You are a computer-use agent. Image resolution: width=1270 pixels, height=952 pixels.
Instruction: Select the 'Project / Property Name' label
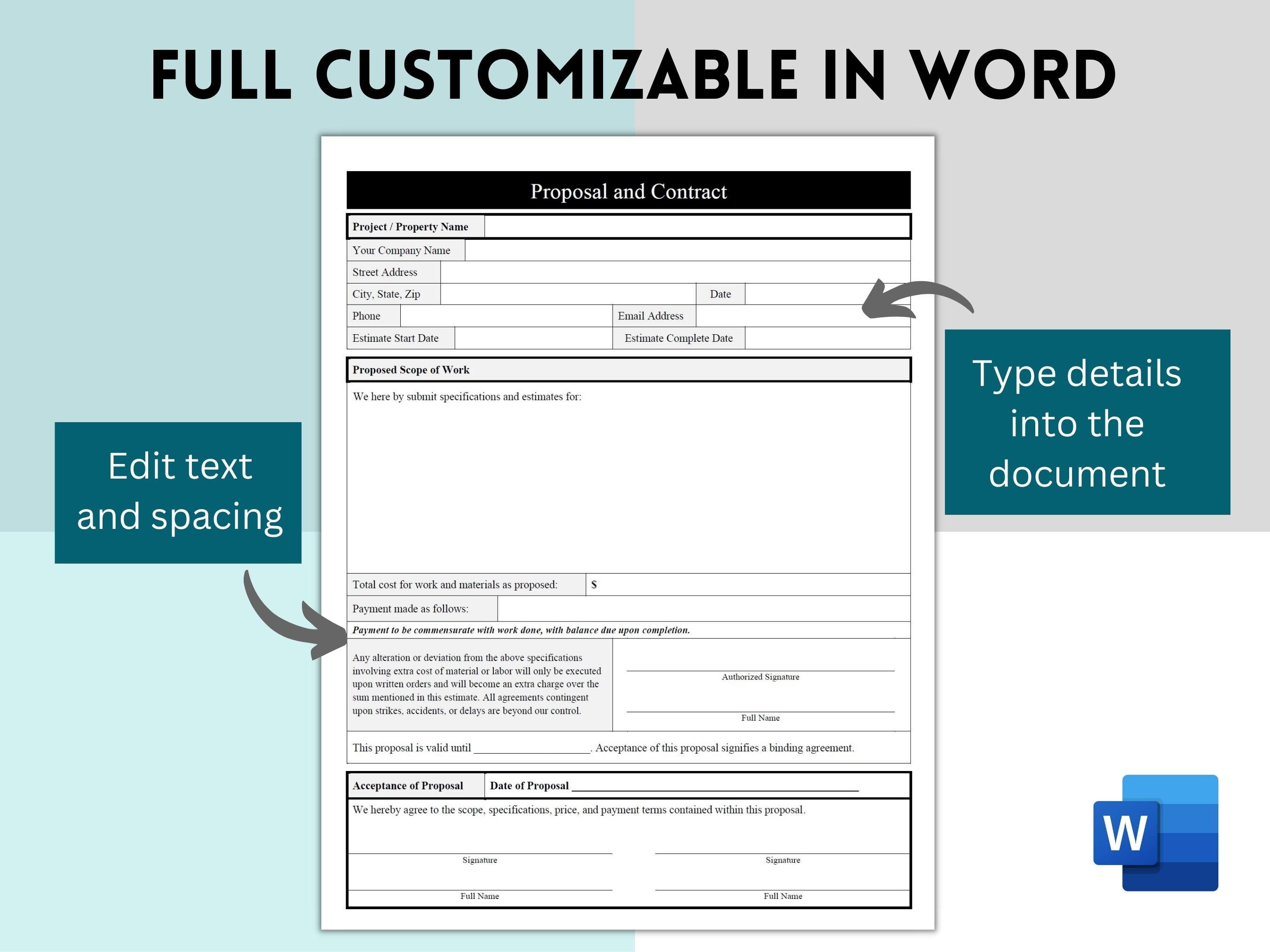pos(411,227)
